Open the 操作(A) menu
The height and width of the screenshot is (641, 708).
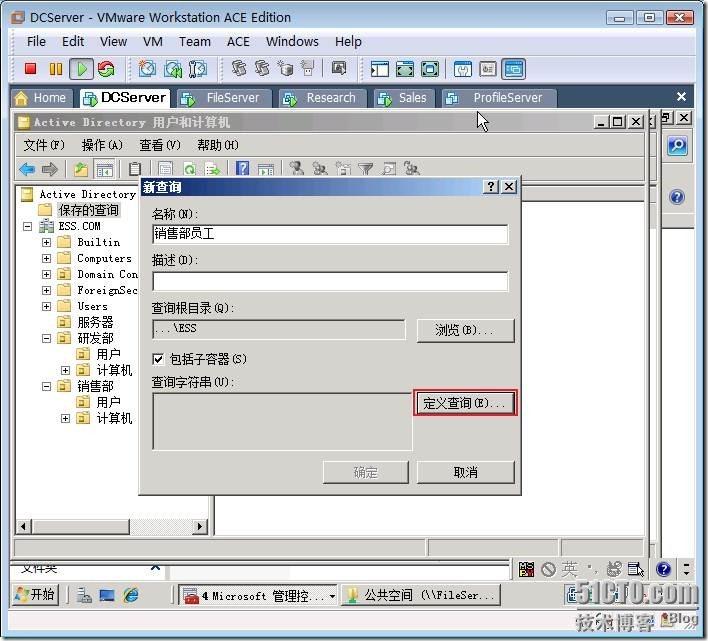point(102,145)
